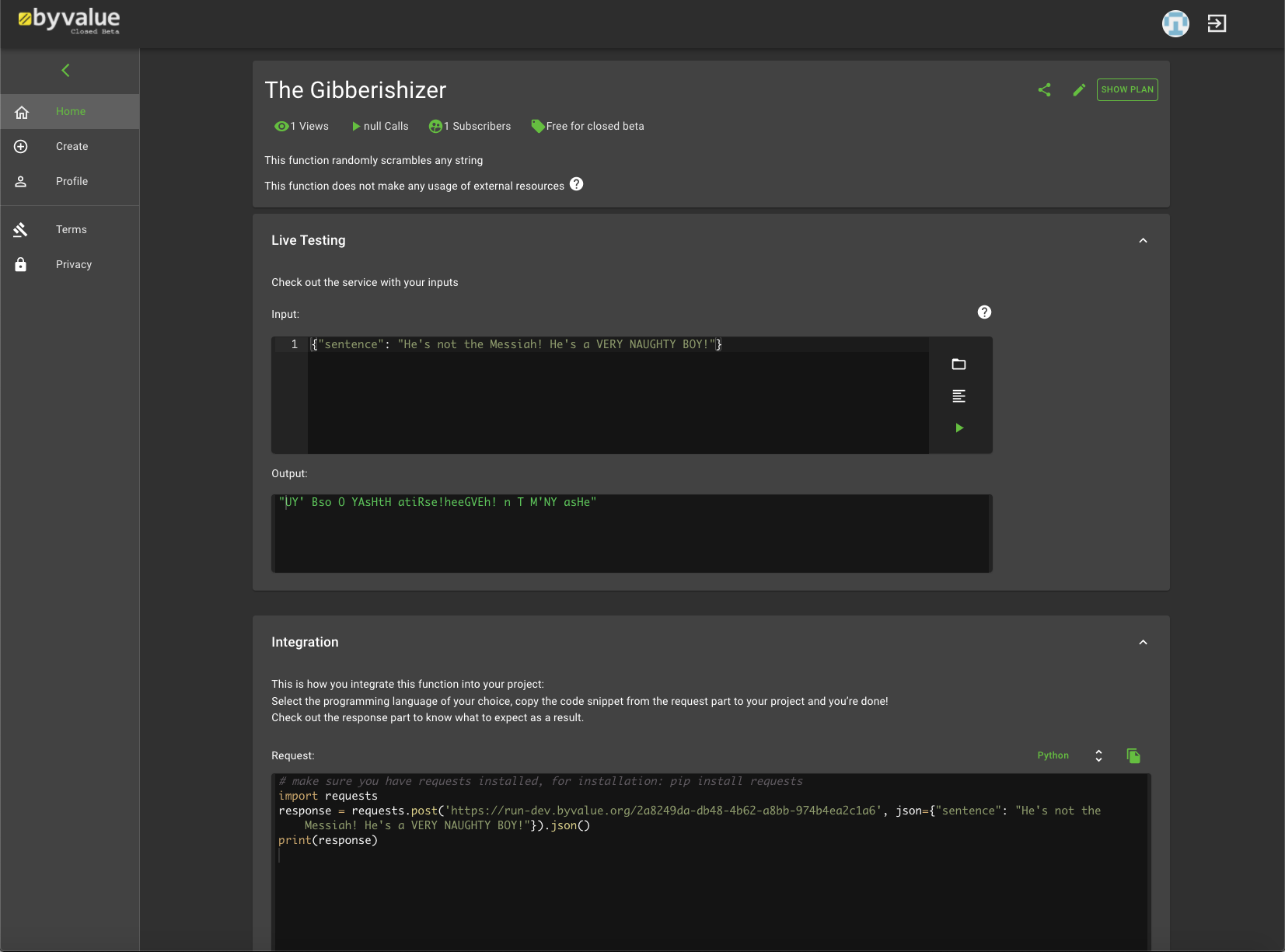The image size is (1285, 952).
Task: Open your profile avatar menu
Action: pos(1175,23)
